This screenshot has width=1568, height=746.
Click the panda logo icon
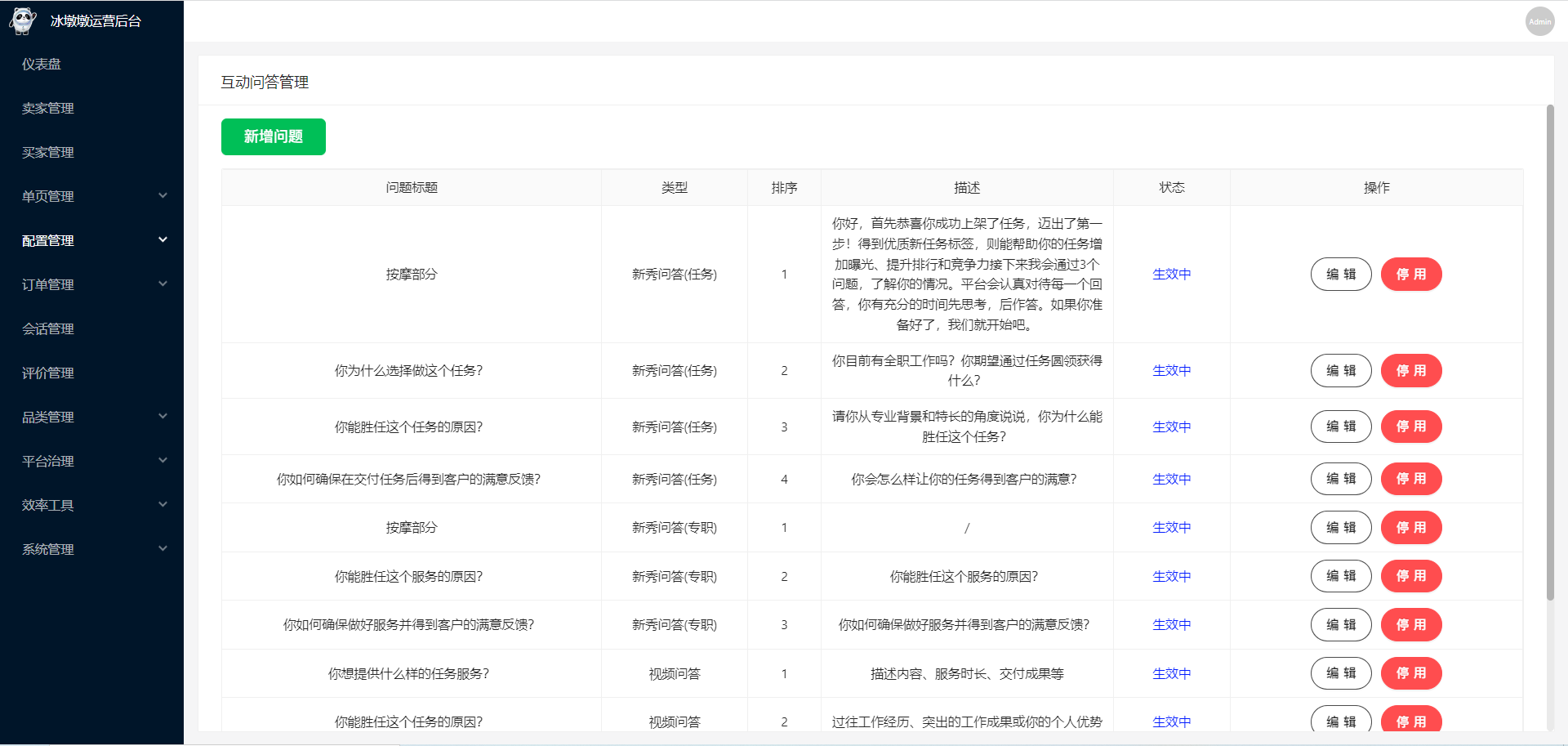(23, 21)
